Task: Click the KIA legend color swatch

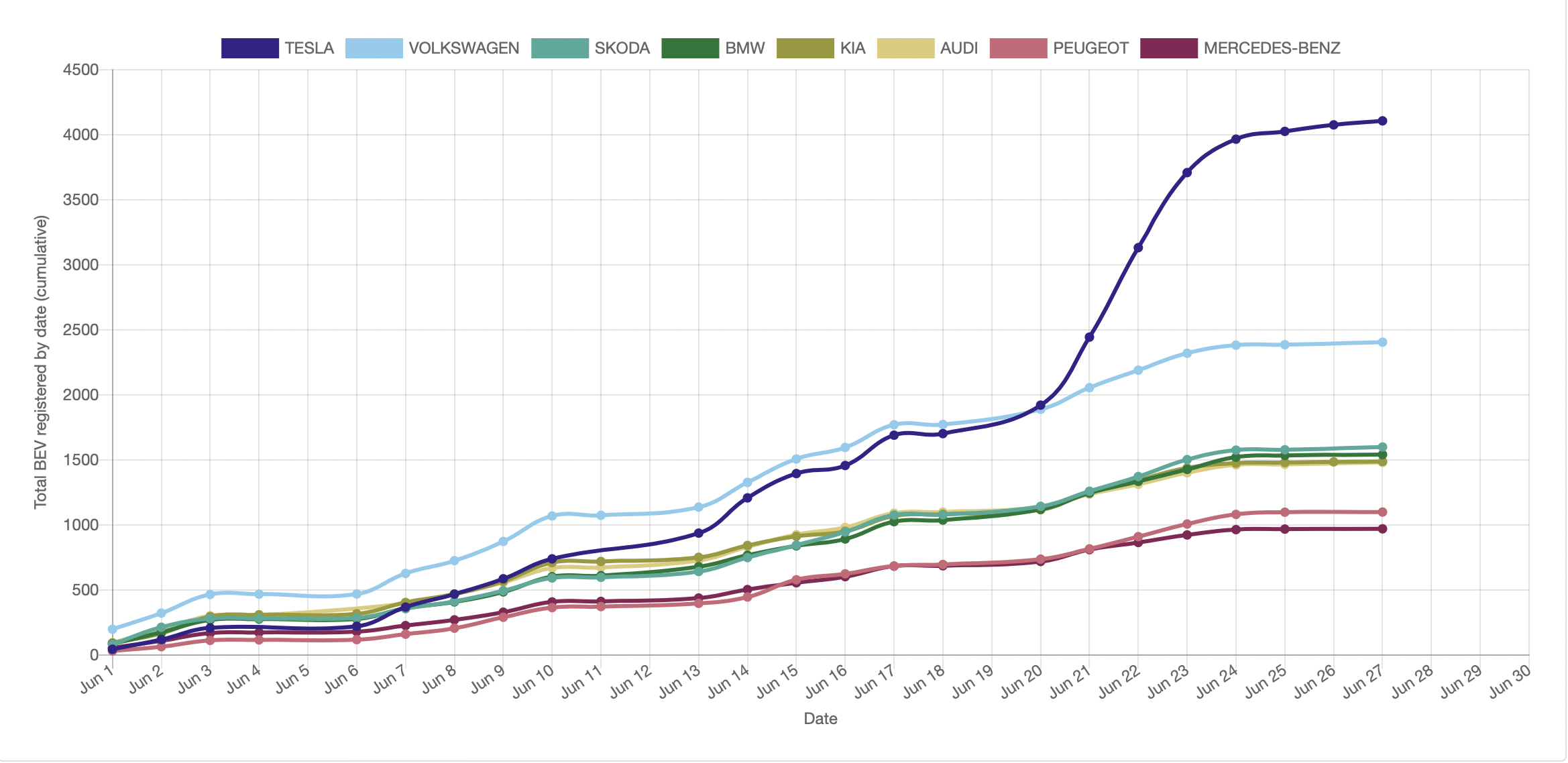Action: (805, 48)
